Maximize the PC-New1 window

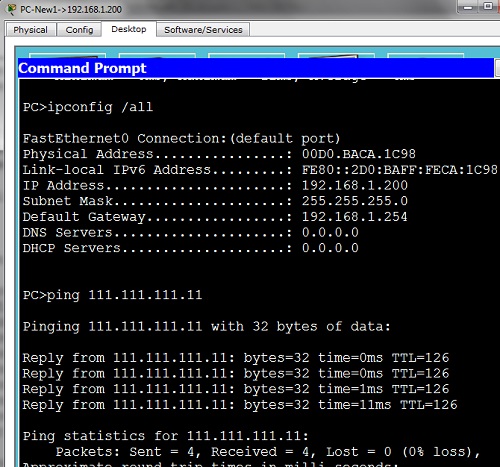point(488,7)
